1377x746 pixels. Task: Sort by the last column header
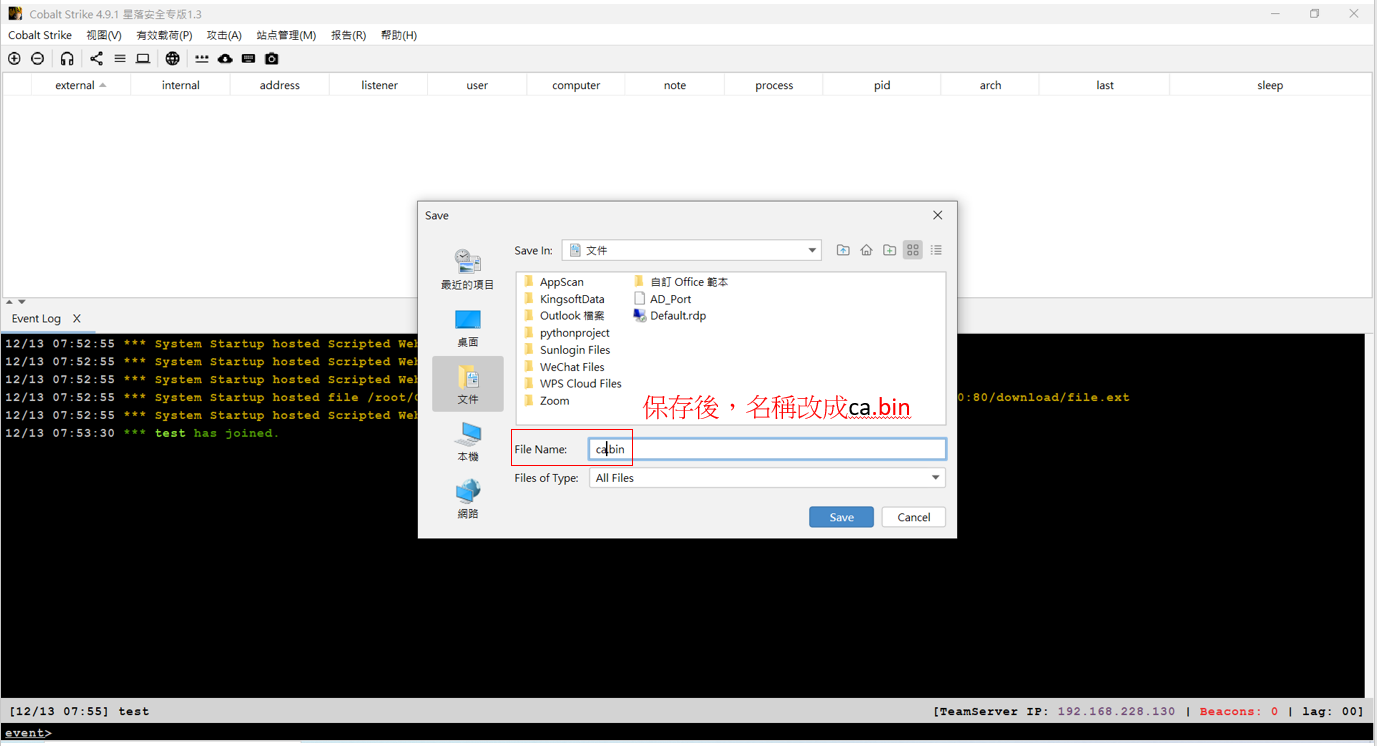1104,85
